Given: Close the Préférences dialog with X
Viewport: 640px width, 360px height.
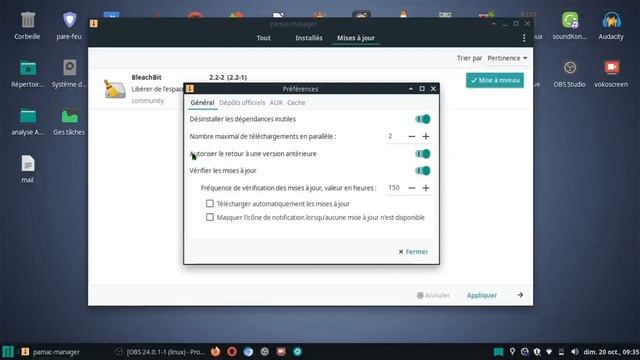Looking at the screenshot, I should pos(433,89).
